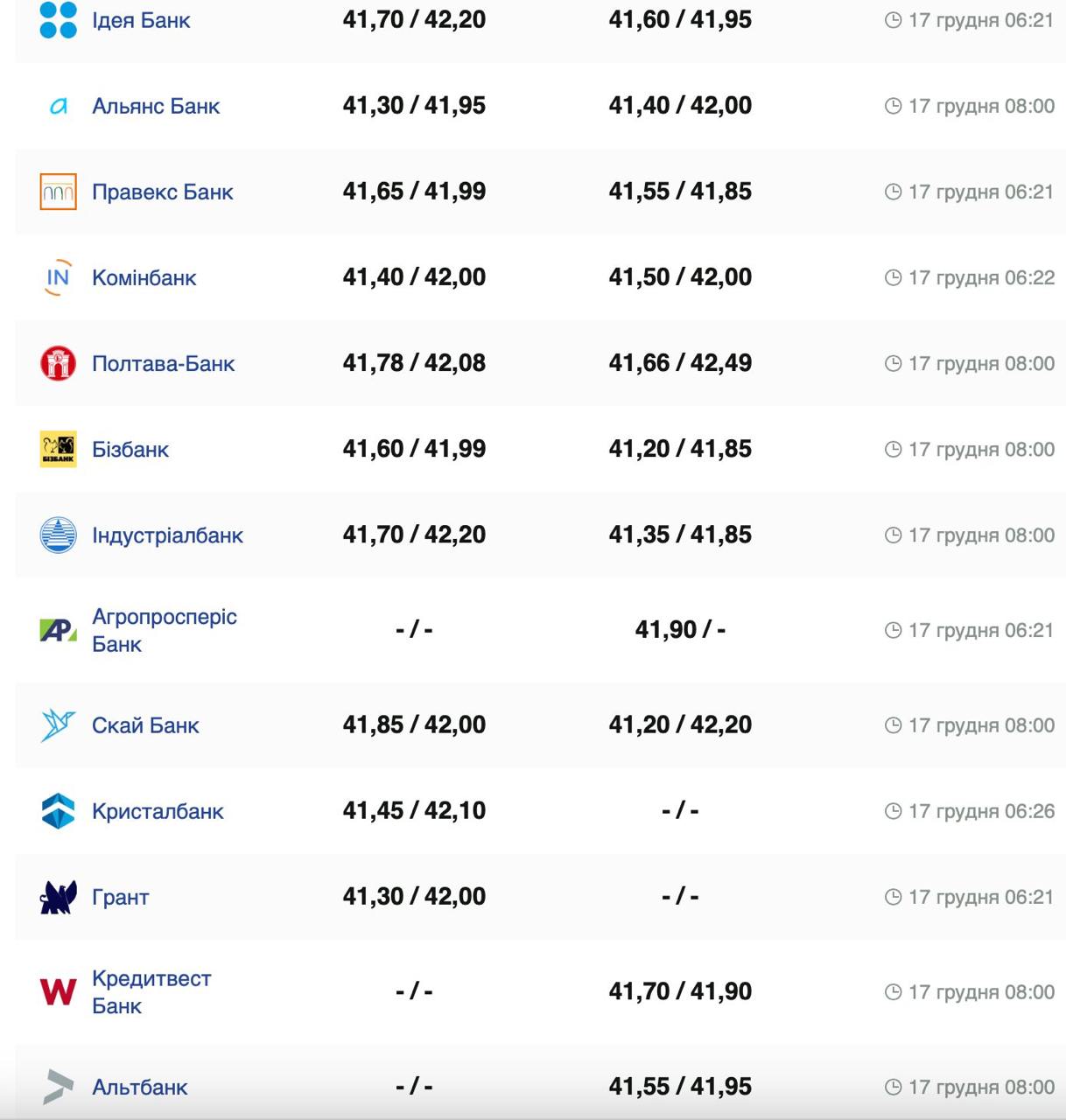Click the Кристалбанк logo icon
The width and height of the screenshot is (1066, 1120).
[59, 811]
